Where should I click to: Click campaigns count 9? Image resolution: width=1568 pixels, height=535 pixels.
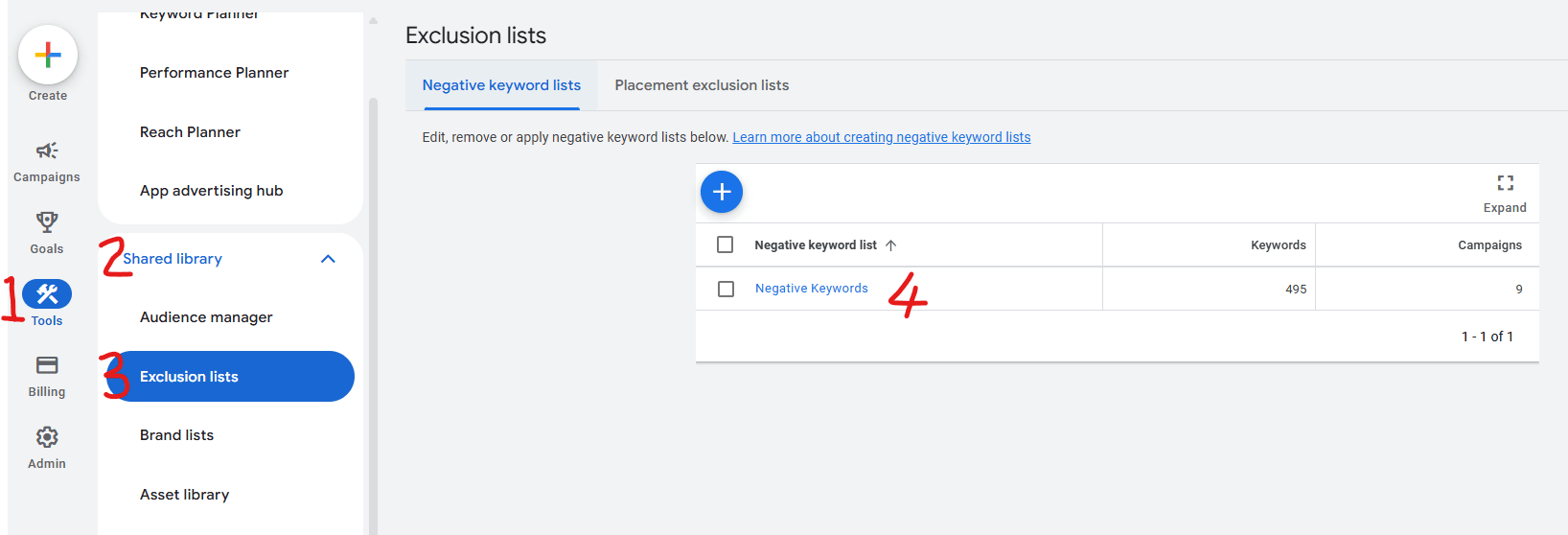pos(1518,290)
